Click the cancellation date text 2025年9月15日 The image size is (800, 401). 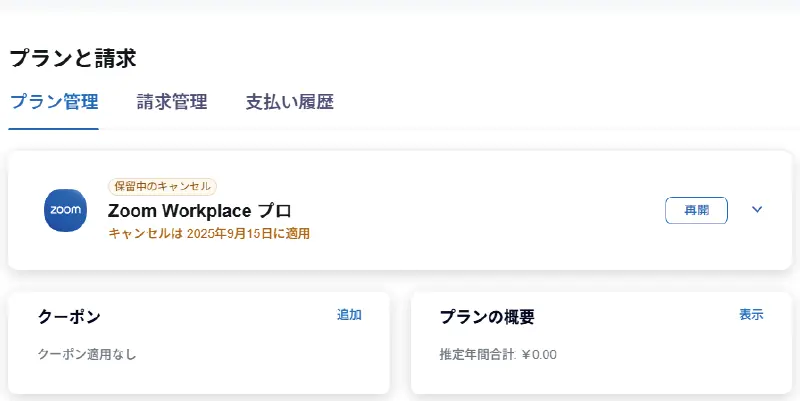(232, 234)
